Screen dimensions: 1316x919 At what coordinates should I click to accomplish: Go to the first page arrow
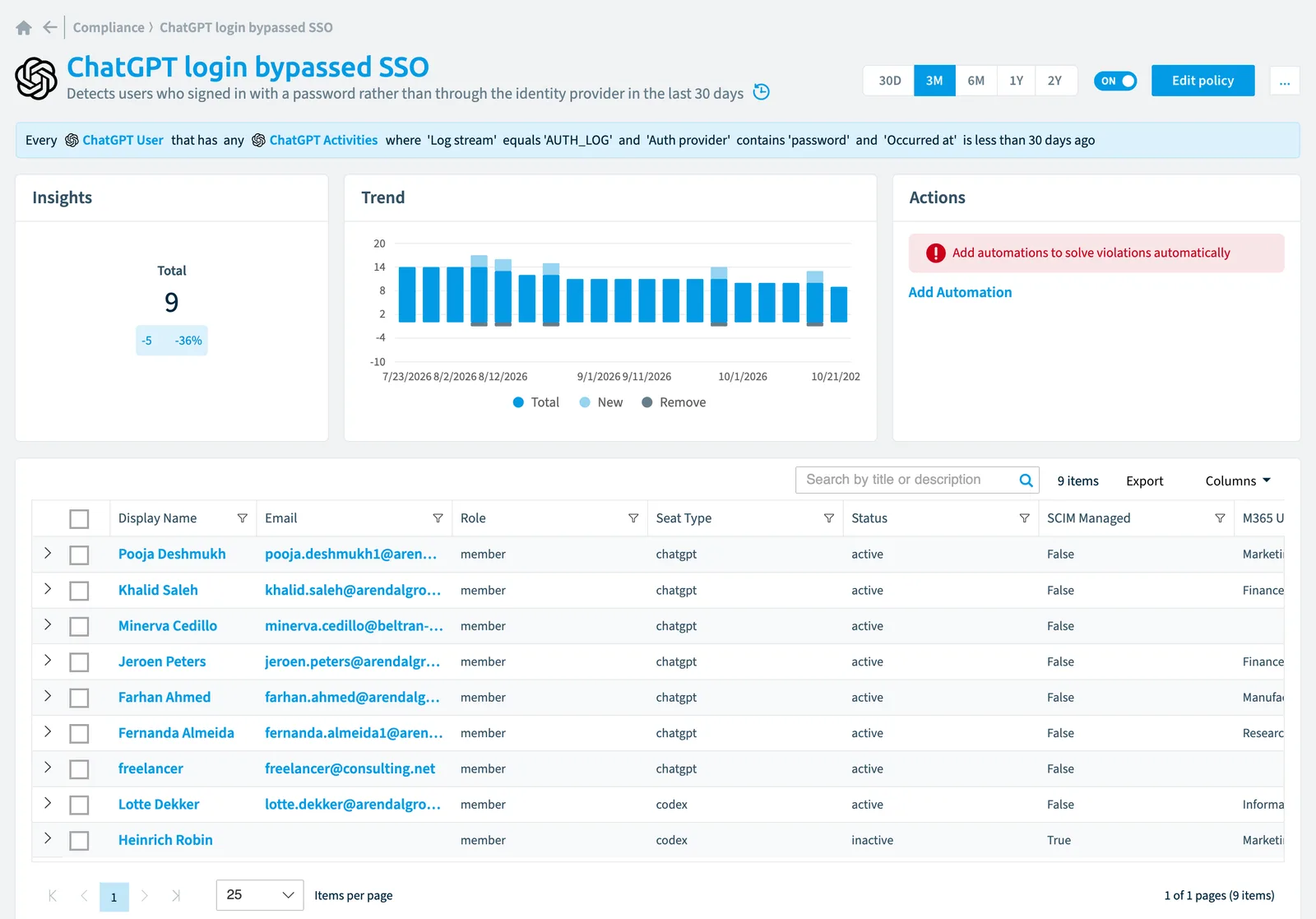click(x=53, y=896)
